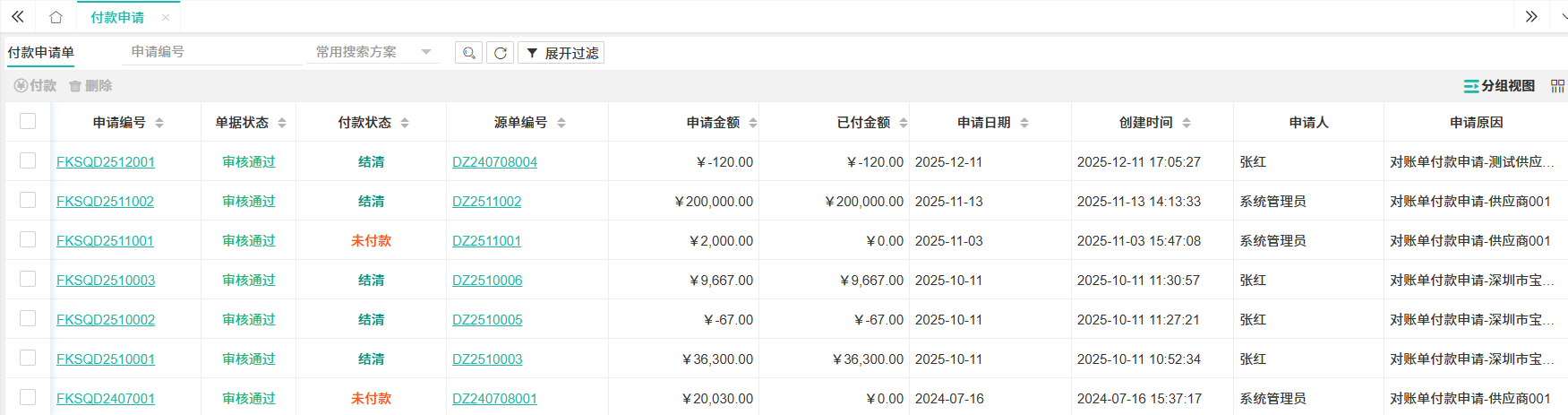Close the 付款申请 tab
Image resolution: width=1568 pixels, height=415 pixels.
coord(166,17)
